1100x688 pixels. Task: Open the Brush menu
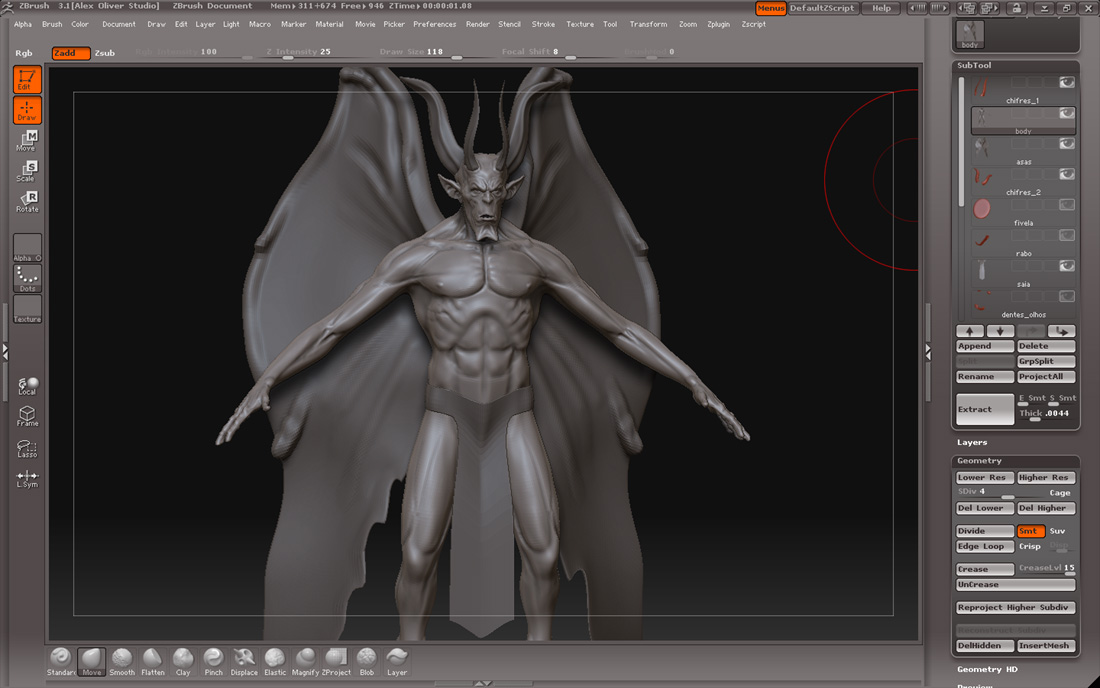[52, 24]
